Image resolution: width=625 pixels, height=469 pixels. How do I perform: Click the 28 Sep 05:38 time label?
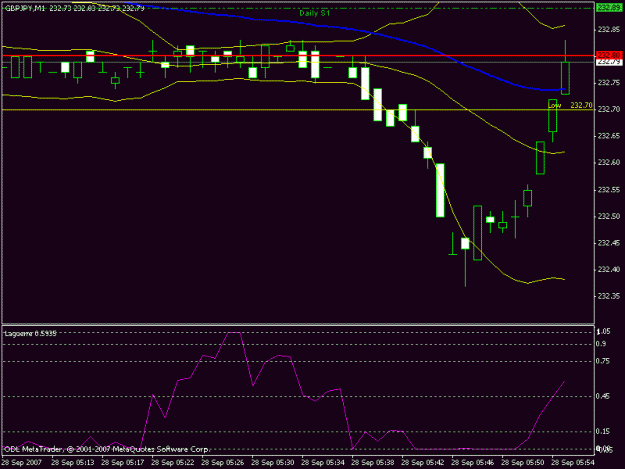coord(373,462)
